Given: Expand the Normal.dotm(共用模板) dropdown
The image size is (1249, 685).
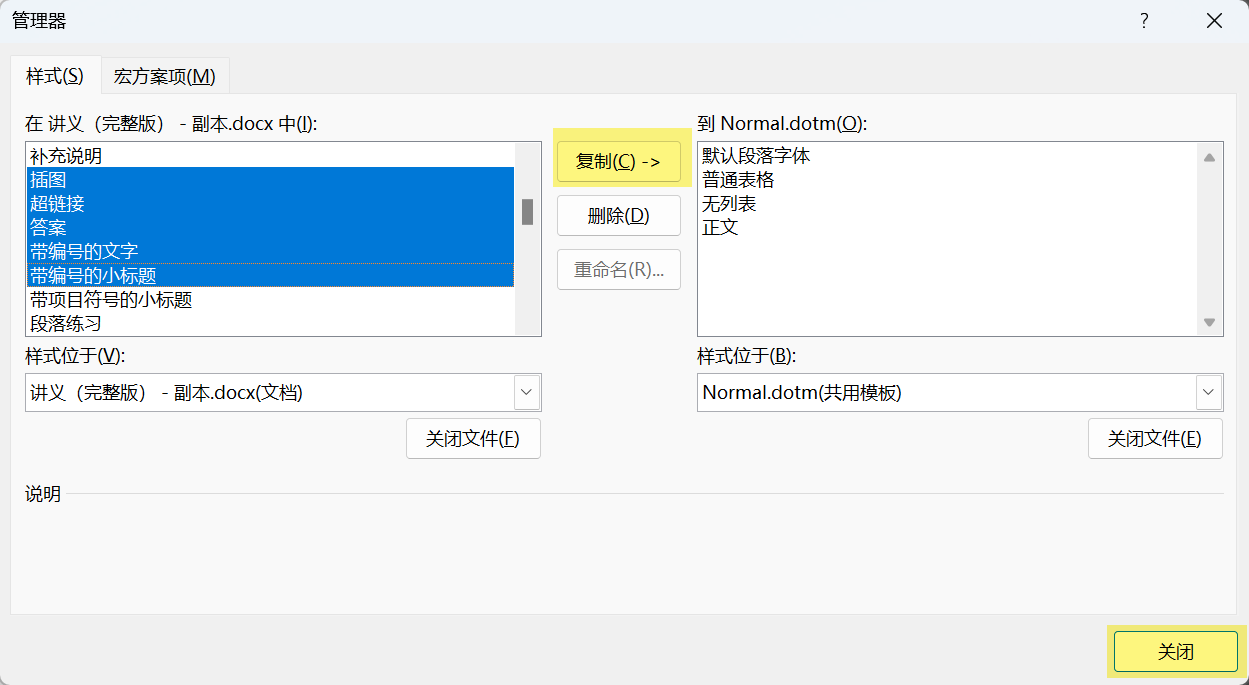Looking at the screenshot, I should pos(1209,392).
